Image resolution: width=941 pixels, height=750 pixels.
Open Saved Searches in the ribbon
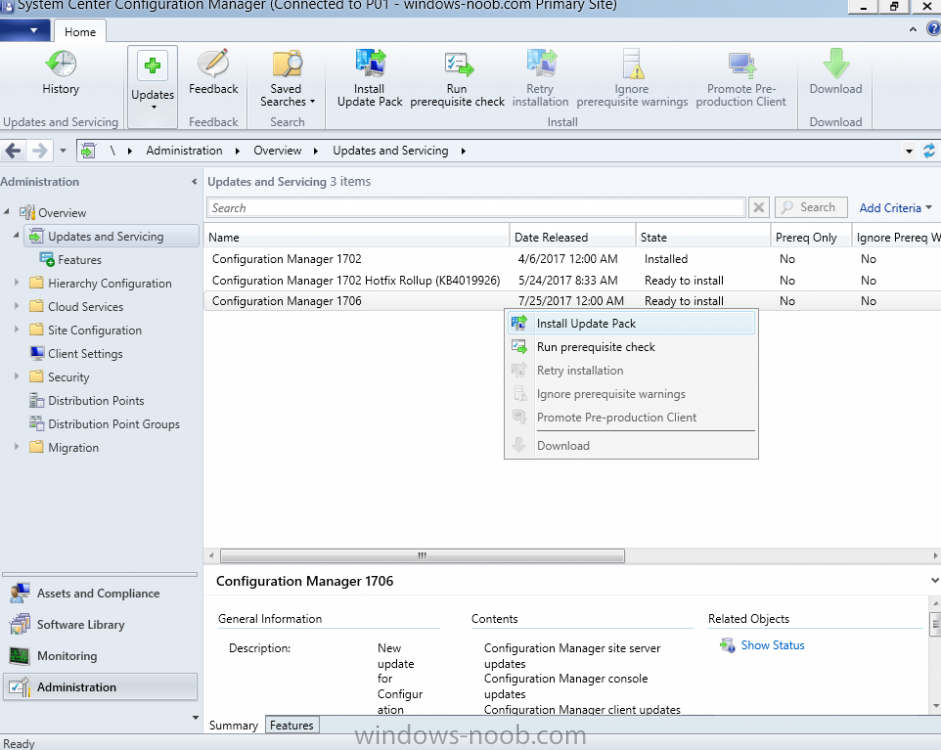point(287,79)
